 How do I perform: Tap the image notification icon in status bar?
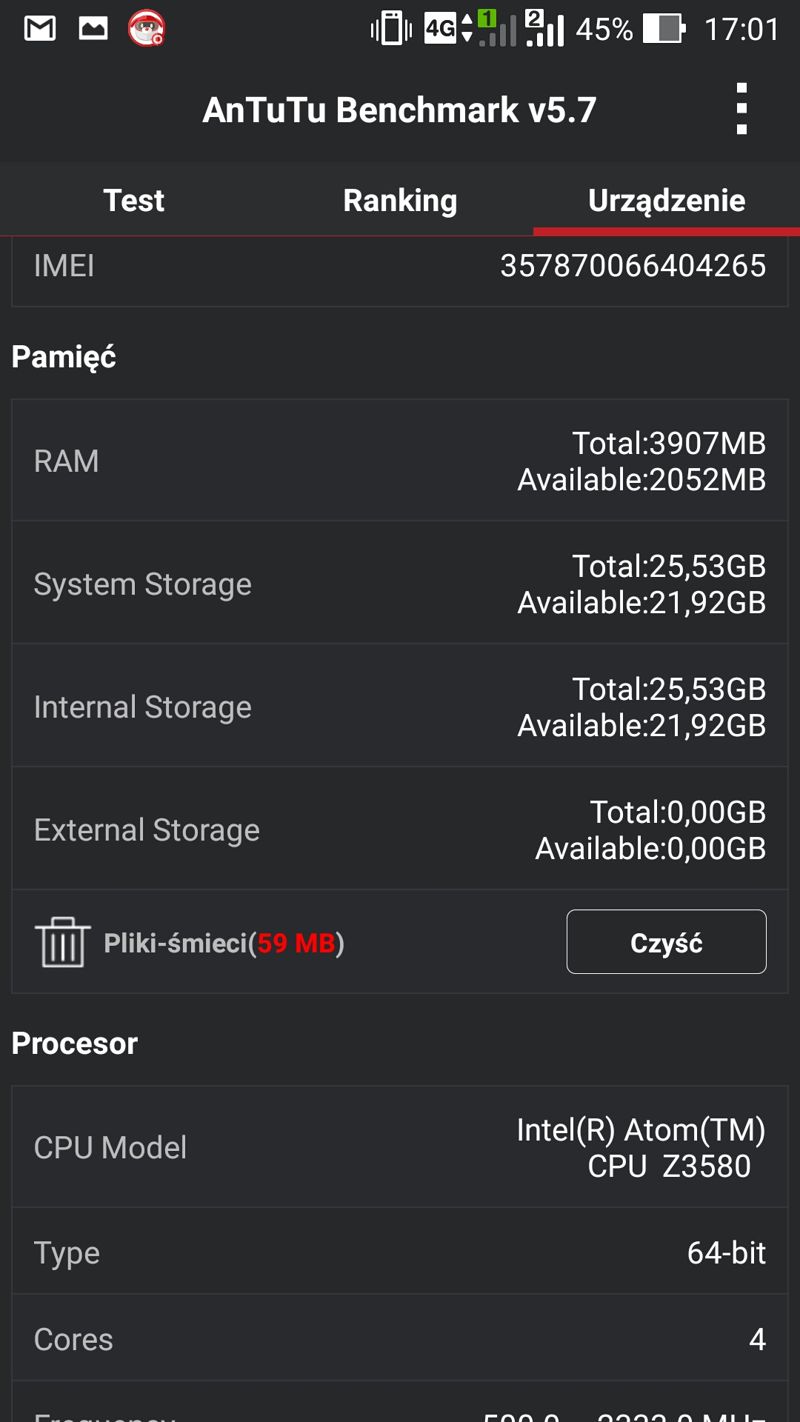pyautogui.click(x=93, y=29)
